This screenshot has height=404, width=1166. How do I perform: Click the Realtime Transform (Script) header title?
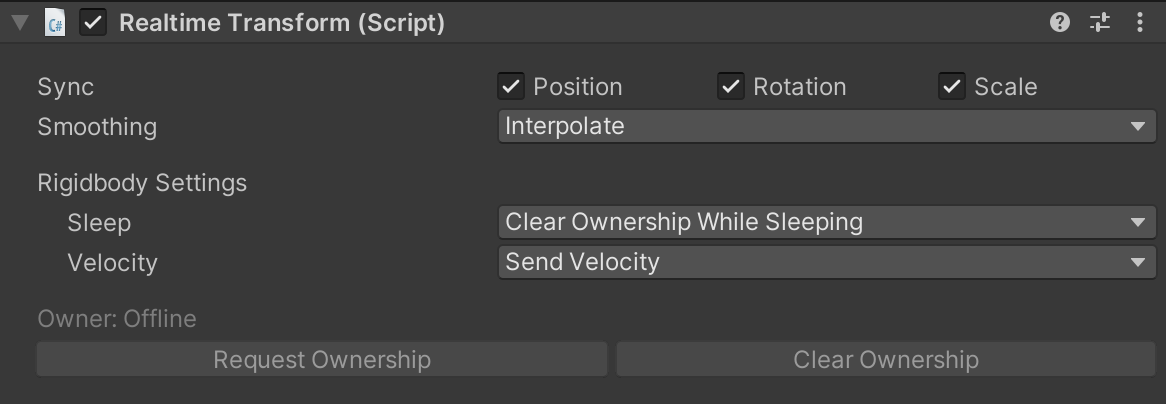click(282, 23)
